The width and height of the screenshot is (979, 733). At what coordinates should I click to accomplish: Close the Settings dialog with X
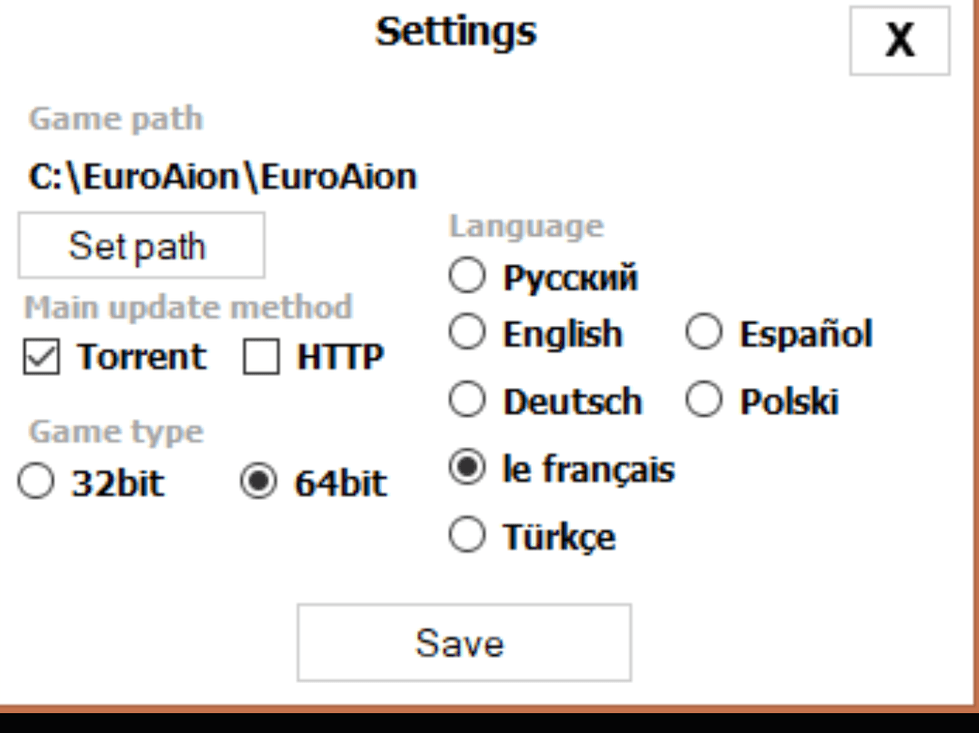point(899,41)
